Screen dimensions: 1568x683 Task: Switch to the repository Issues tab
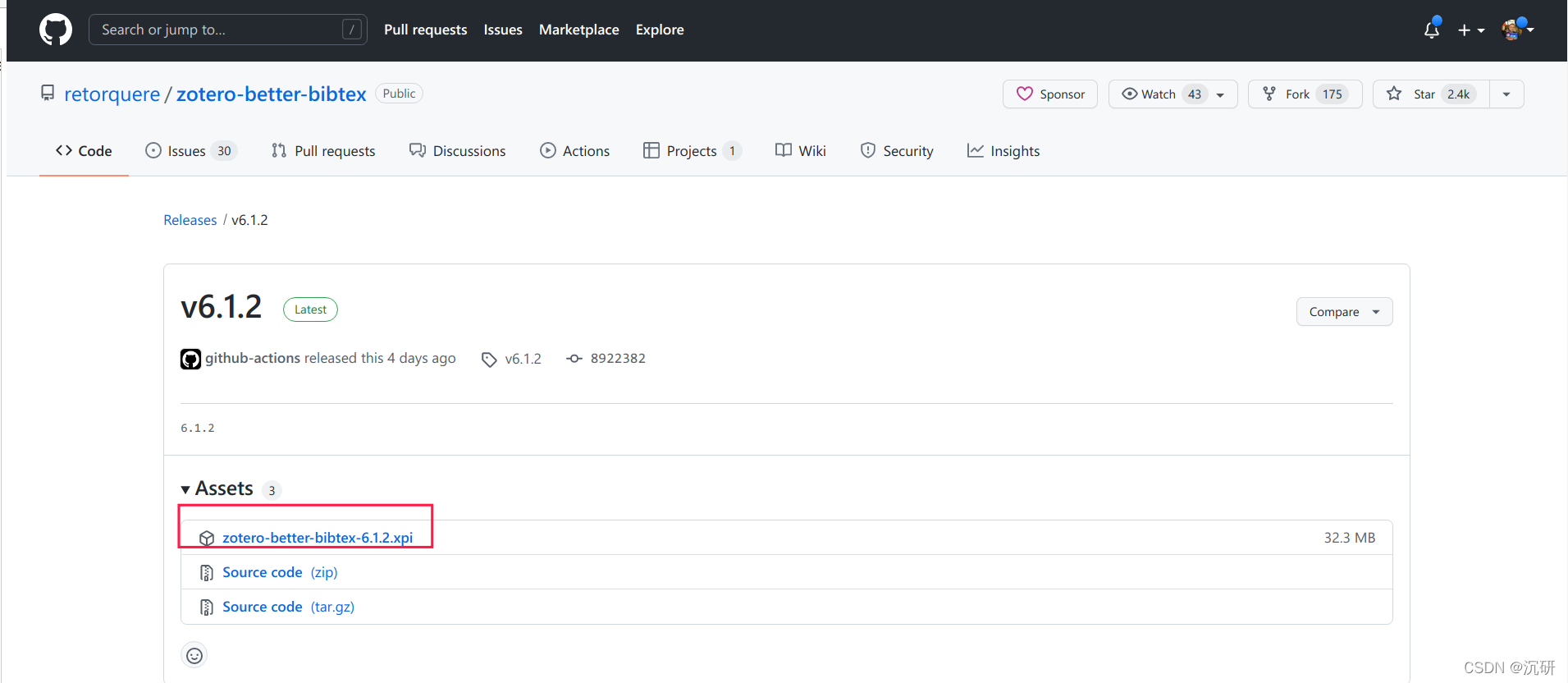(x=191, y=151)
